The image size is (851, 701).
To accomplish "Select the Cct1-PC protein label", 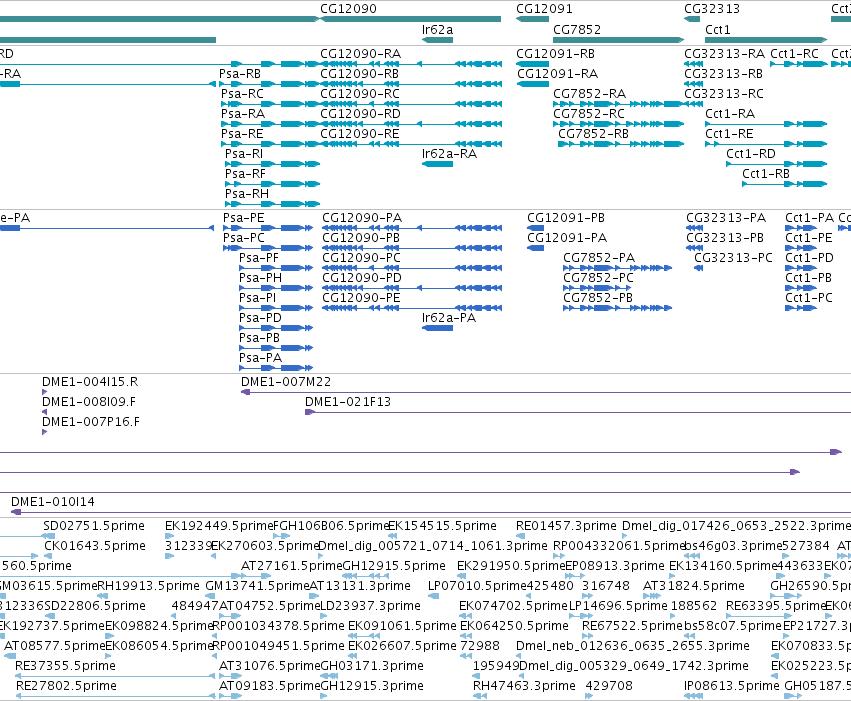I will [x=809, y=298].
